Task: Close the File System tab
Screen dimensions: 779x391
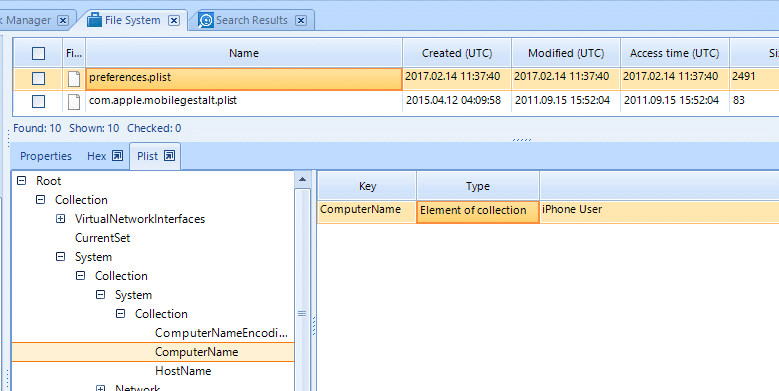Action: (x=174, y=20)
